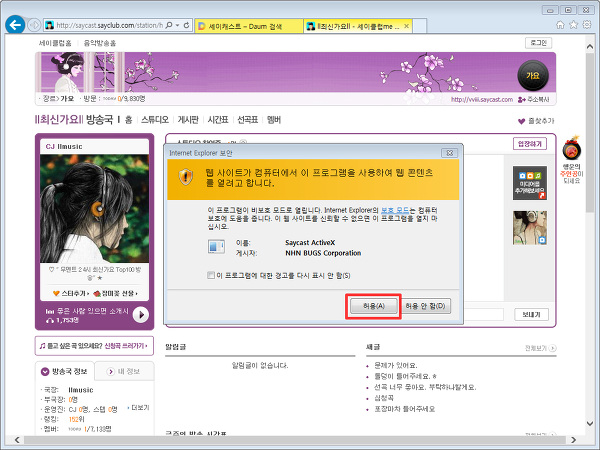The image size is (600, 450).
Task: Click the shield warning icon in dialog
Action: pos(186,177)
